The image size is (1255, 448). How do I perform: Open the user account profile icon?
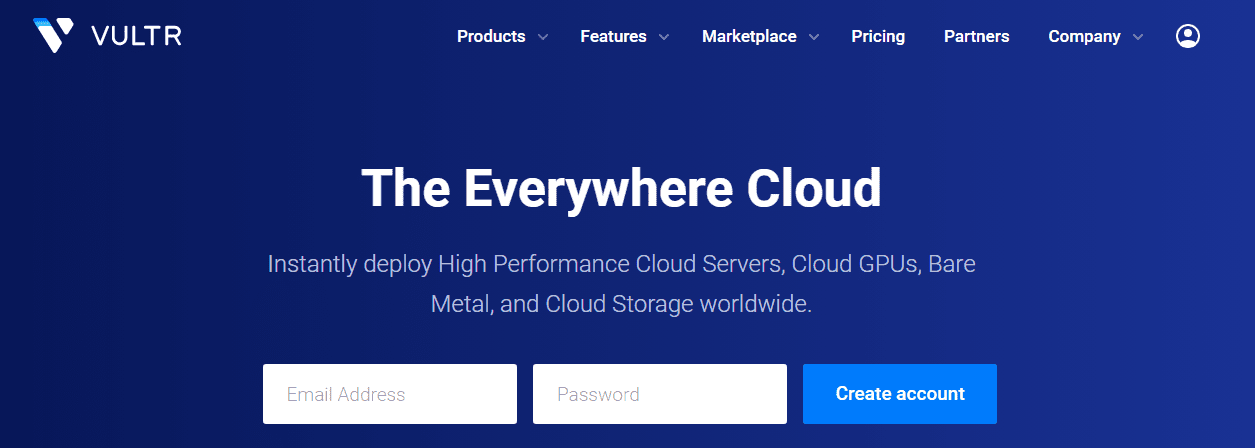coord(1187,36)
